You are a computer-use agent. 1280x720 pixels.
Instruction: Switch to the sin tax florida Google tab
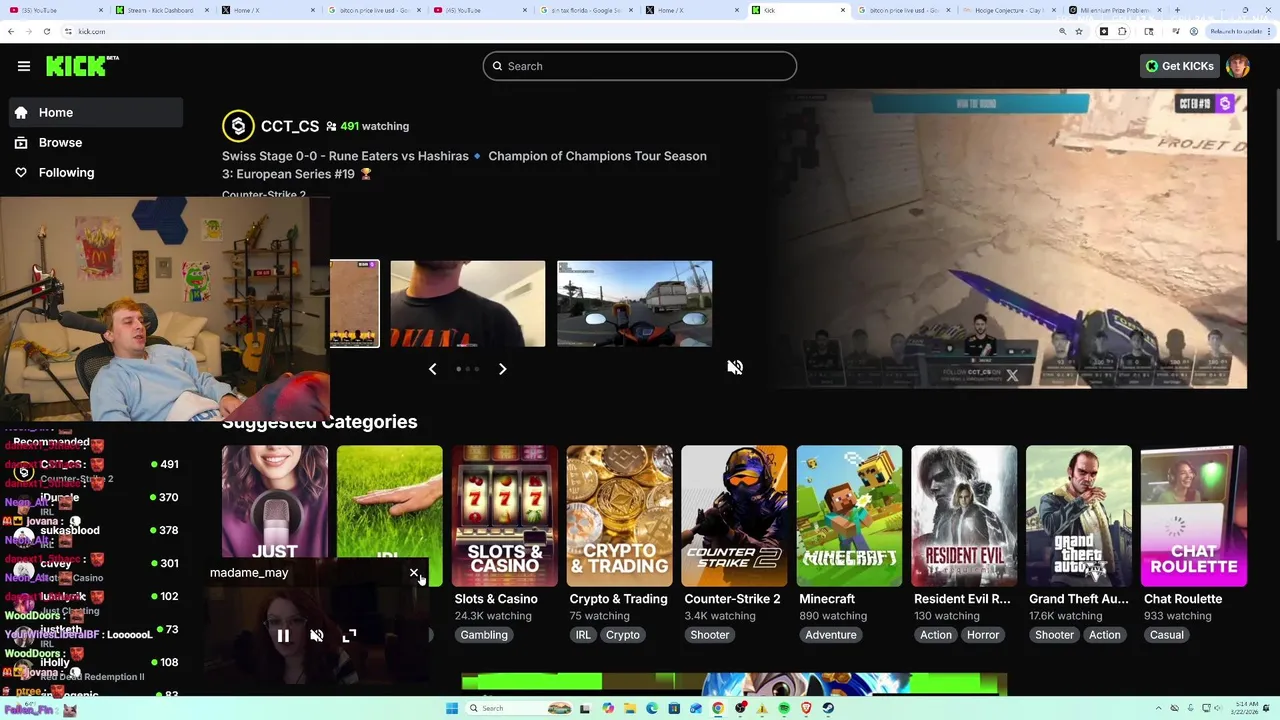[x=585, y=10]
